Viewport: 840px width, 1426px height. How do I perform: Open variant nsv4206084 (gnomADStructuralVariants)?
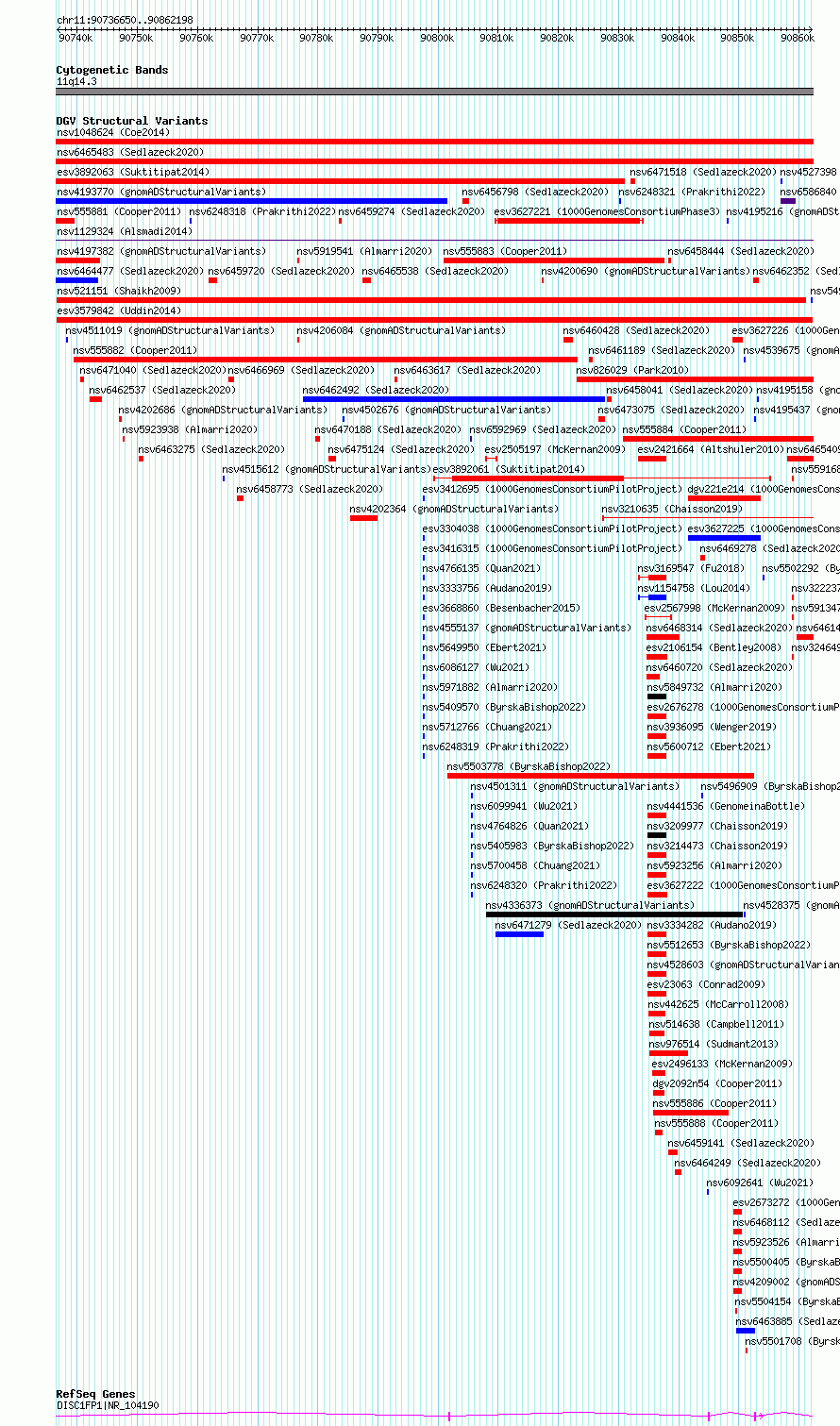point(401,330)
